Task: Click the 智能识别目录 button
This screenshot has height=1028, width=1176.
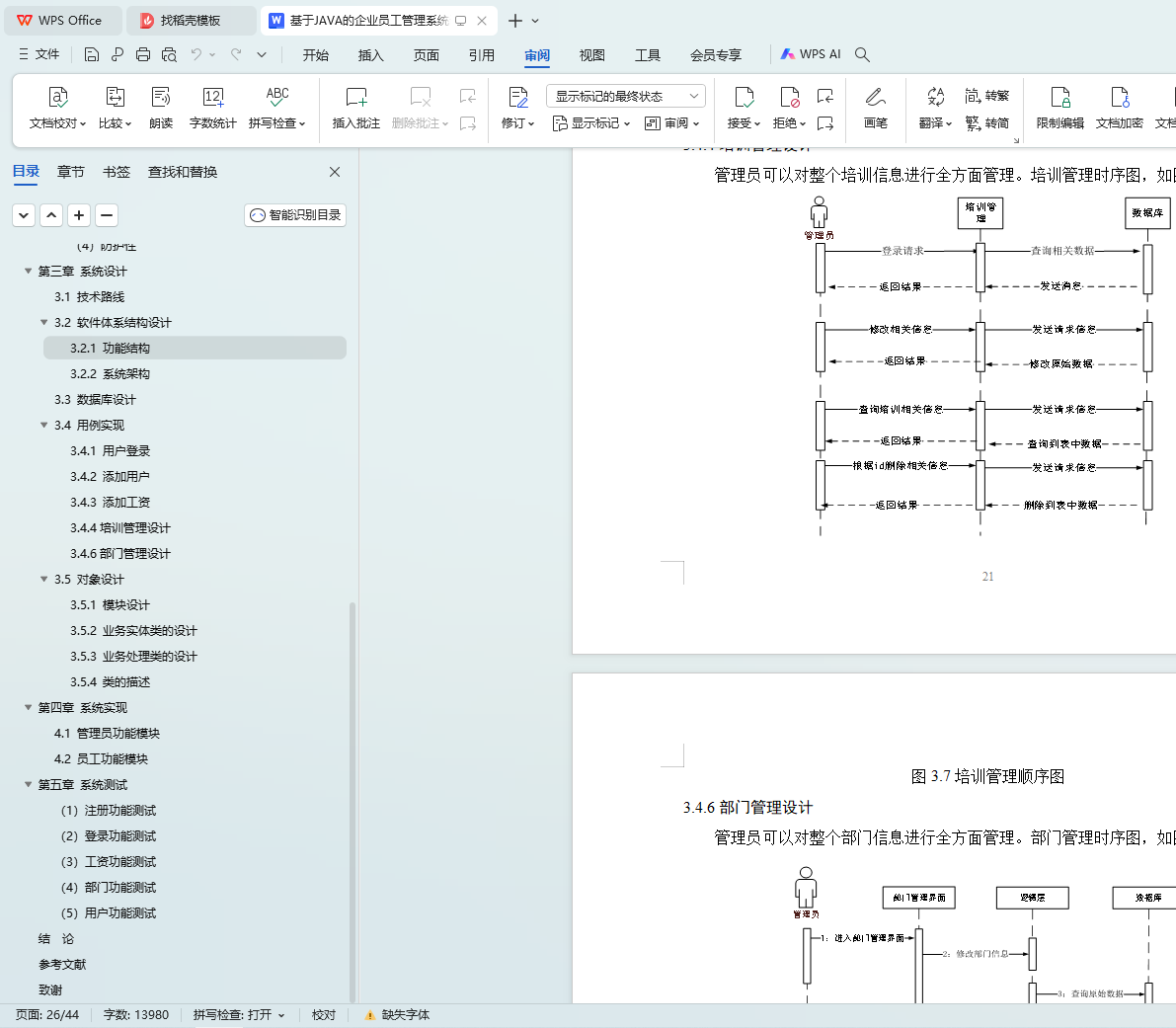Action: click(x=295, y=215)
